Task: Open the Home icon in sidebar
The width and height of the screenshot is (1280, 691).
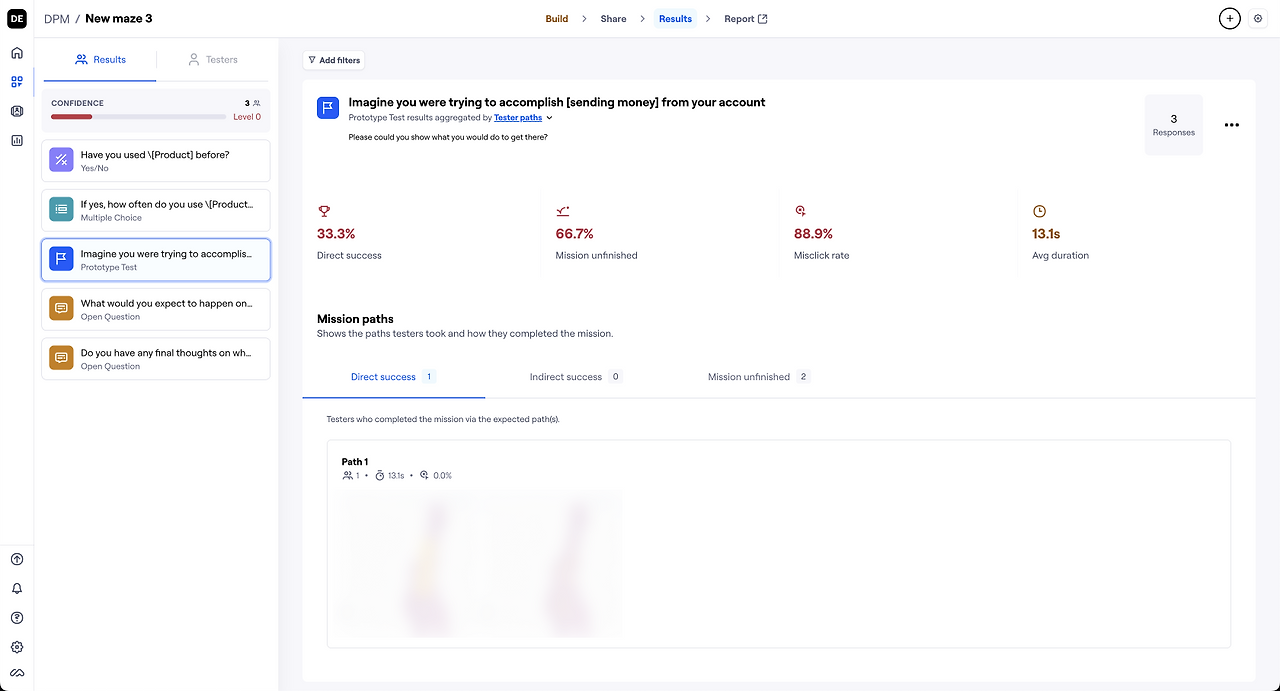Action: [x=16, y=53]
